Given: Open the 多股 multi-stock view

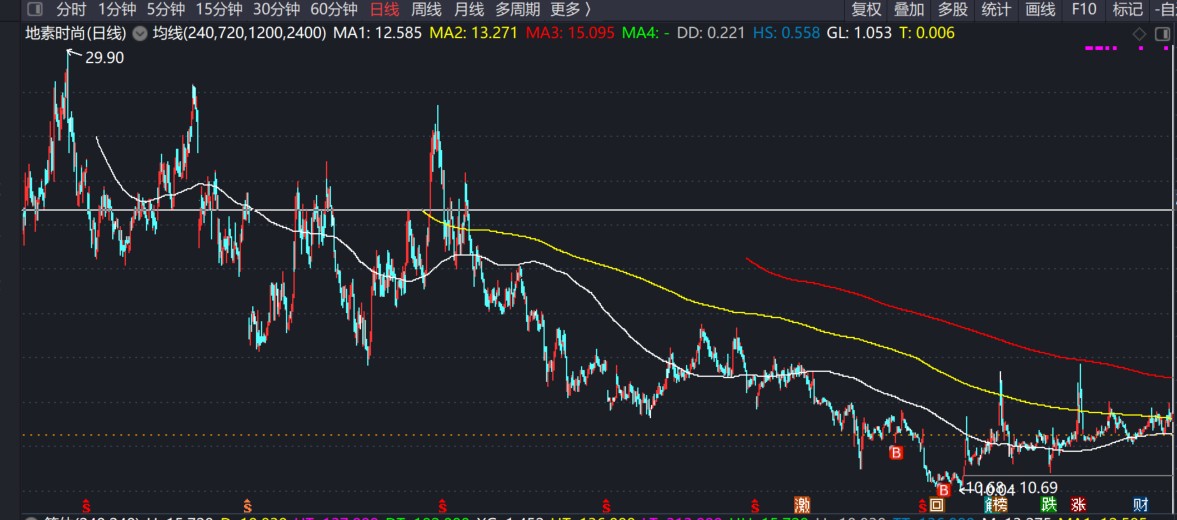Looking at the screenshot, I should [953, 10].
